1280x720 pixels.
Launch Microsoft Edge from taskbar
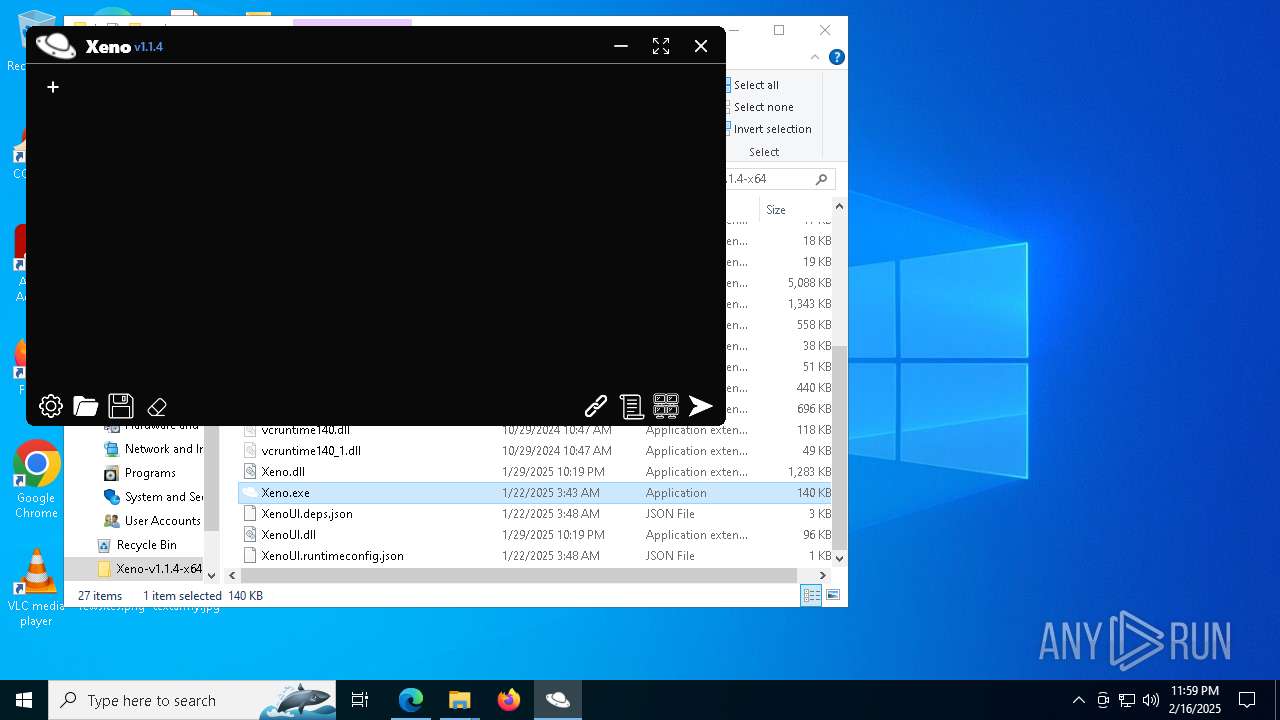point(411,700)
